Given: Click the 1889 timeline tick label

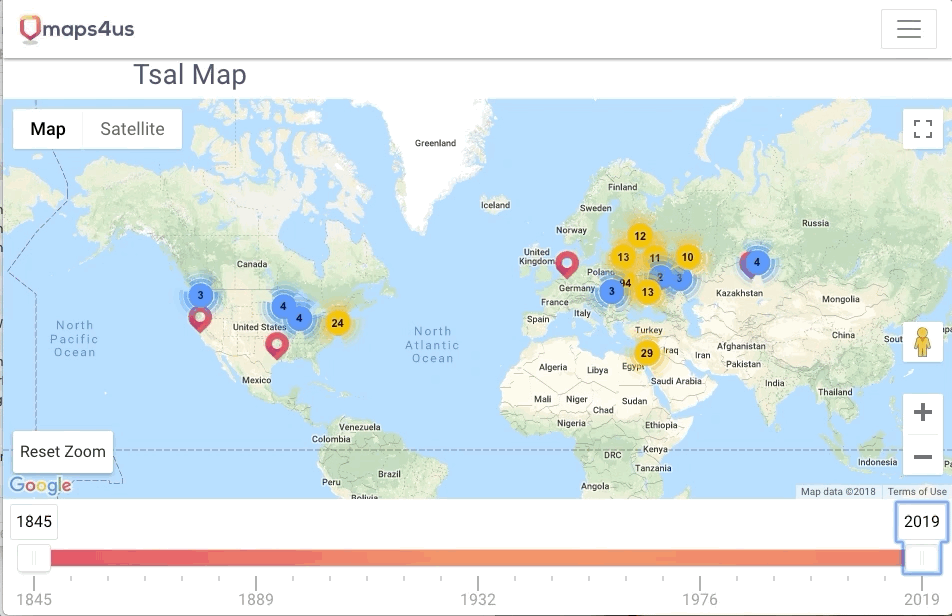Looking at the screenshot, I should [256, 600].
